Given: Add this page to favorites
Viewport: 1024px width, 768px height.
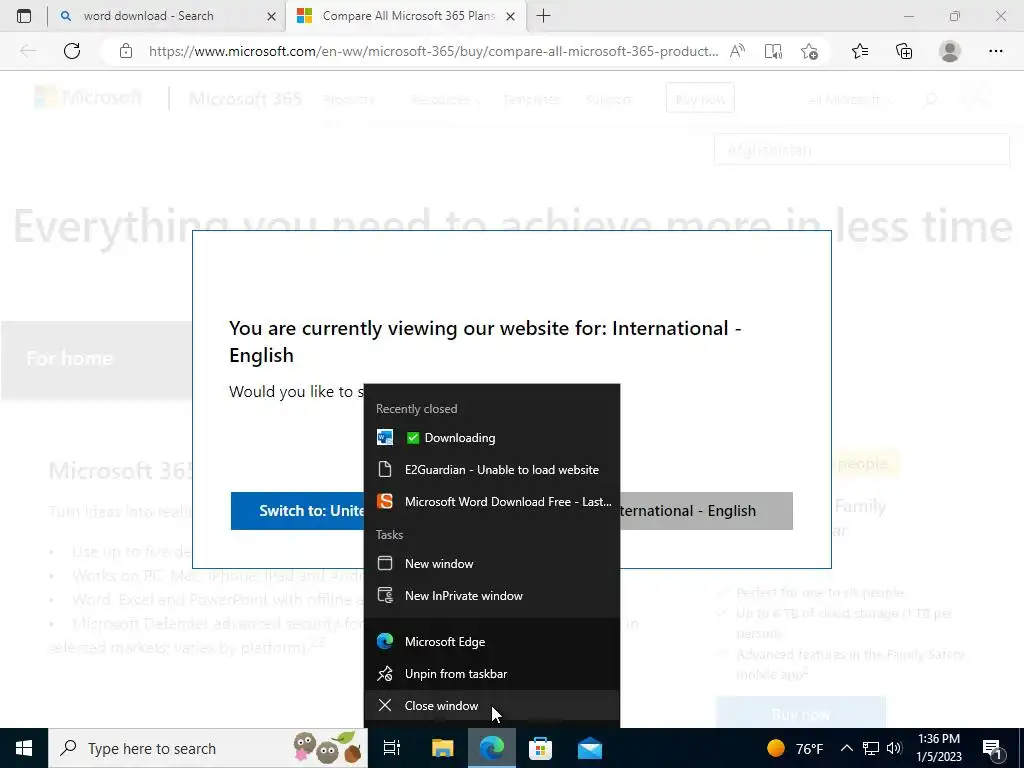Looking at the screenshot, I should 809,51.
